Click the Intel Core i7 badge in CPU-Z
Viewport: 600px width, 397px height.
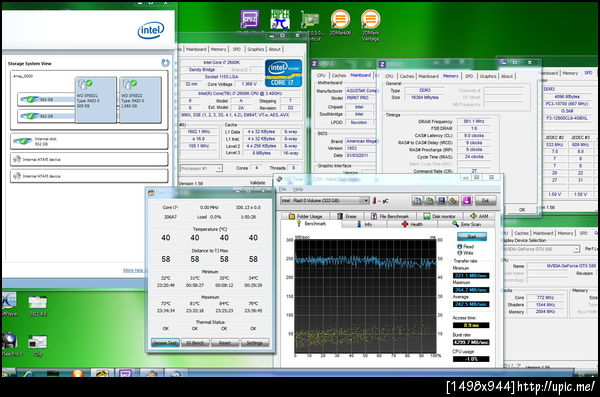[x=283, y=73]
